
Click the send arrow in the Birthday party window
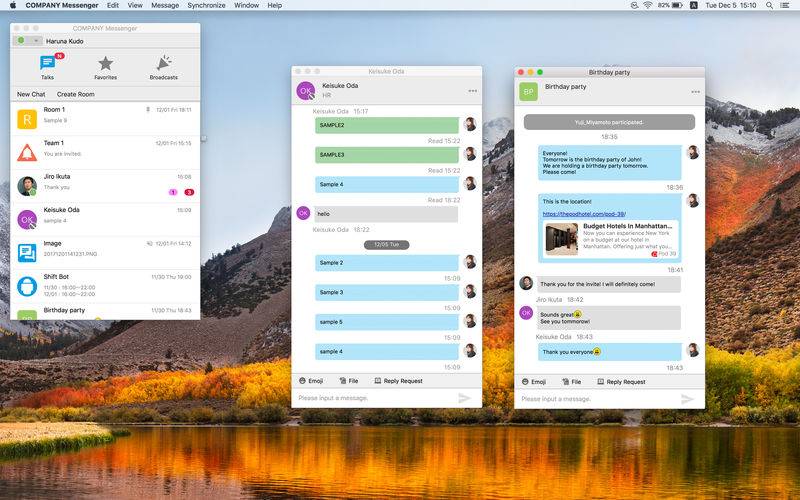687,399
